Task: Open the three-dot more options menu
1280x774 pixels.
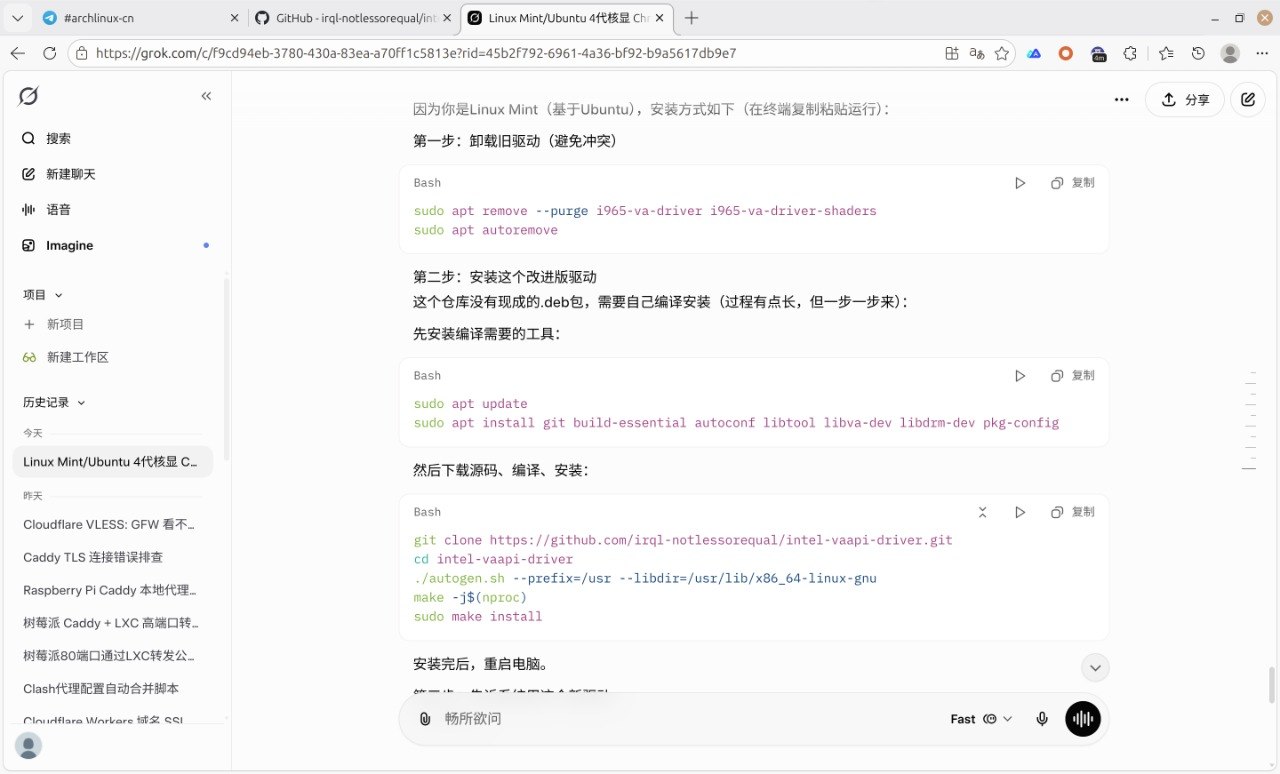Action: pyautogui.click(x=1122, y=100)
